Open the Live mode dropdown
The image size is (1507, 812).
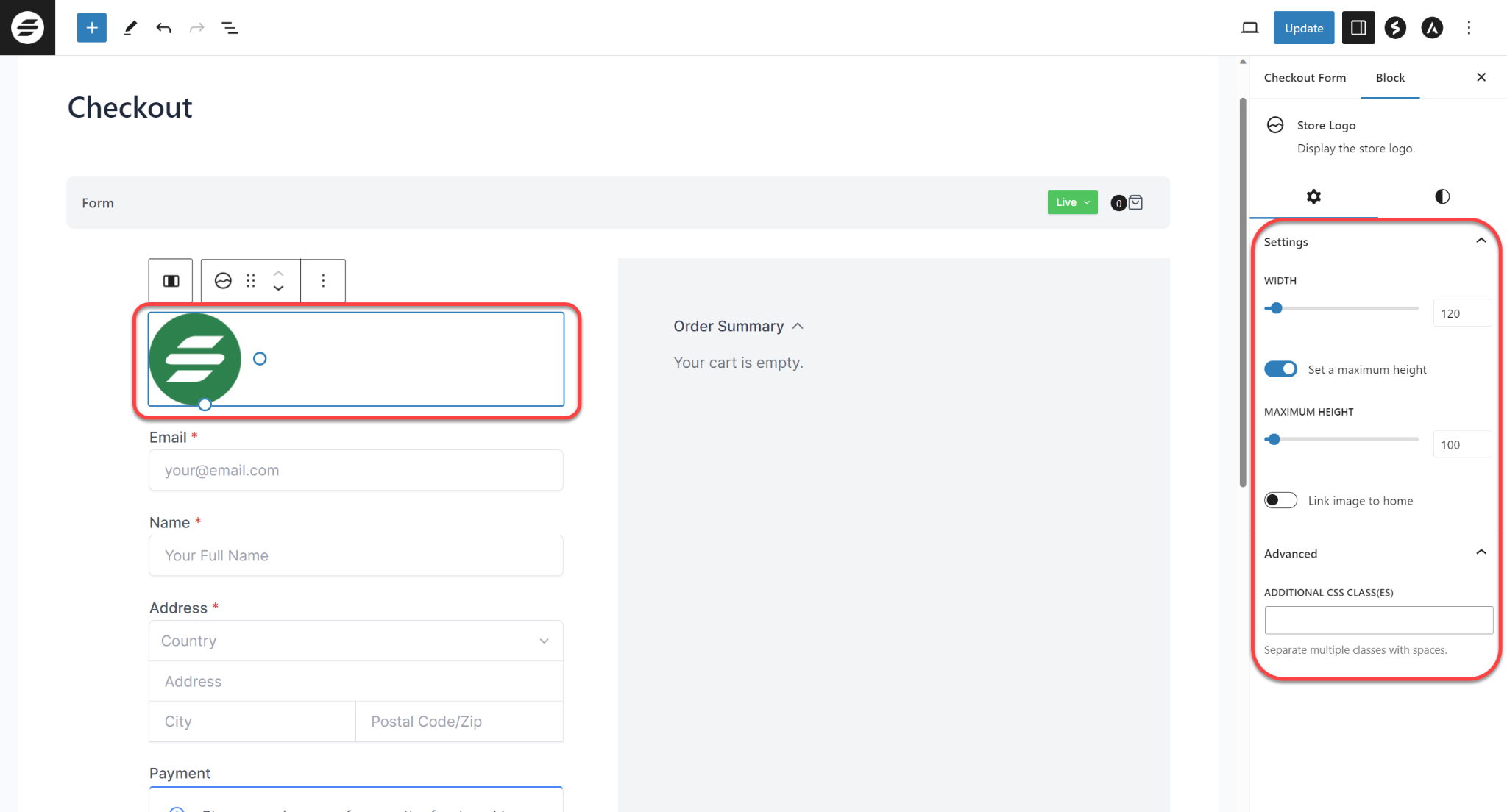(x=1072, y=202)
